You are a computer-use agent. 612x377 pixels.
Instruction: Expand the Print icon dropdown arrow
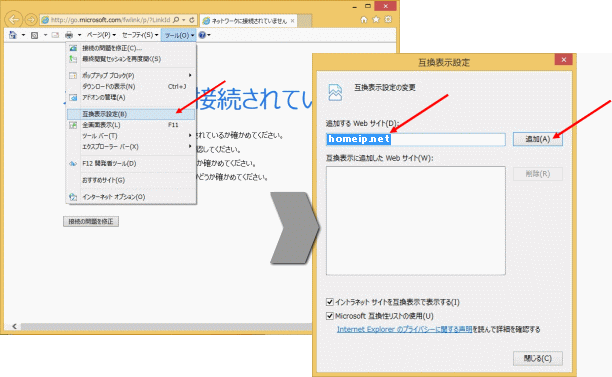[79, 35]
